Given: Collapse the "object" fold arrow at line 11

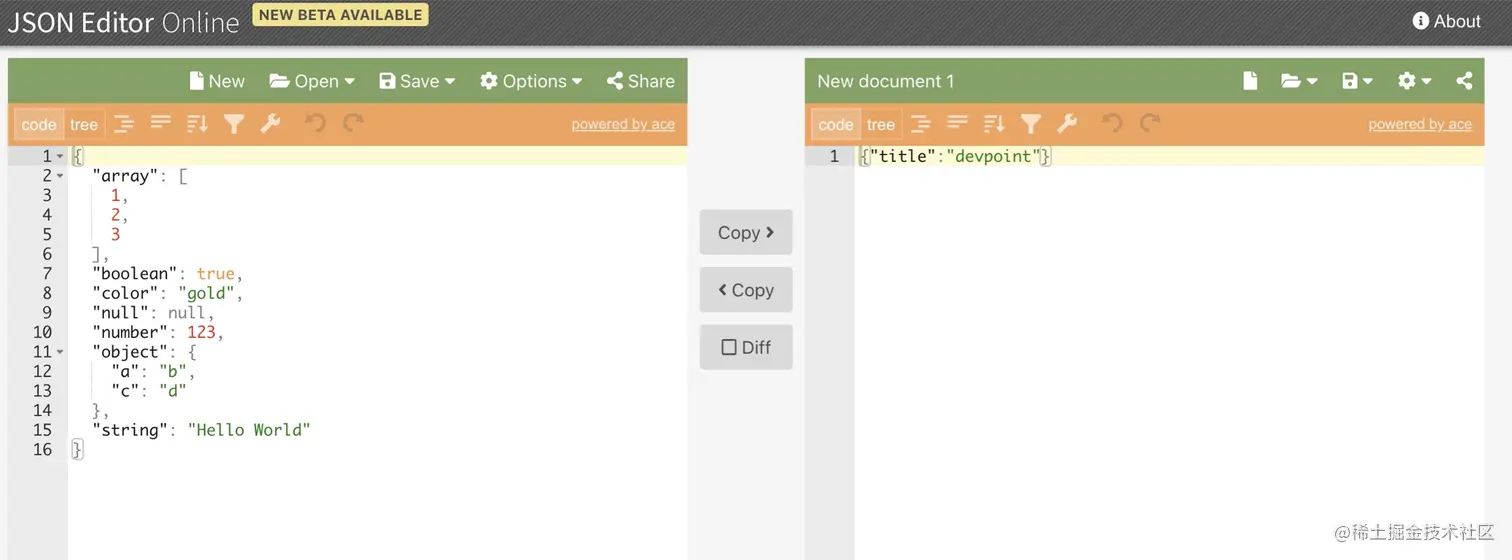Looking at the screenshot, I should 60,352.
